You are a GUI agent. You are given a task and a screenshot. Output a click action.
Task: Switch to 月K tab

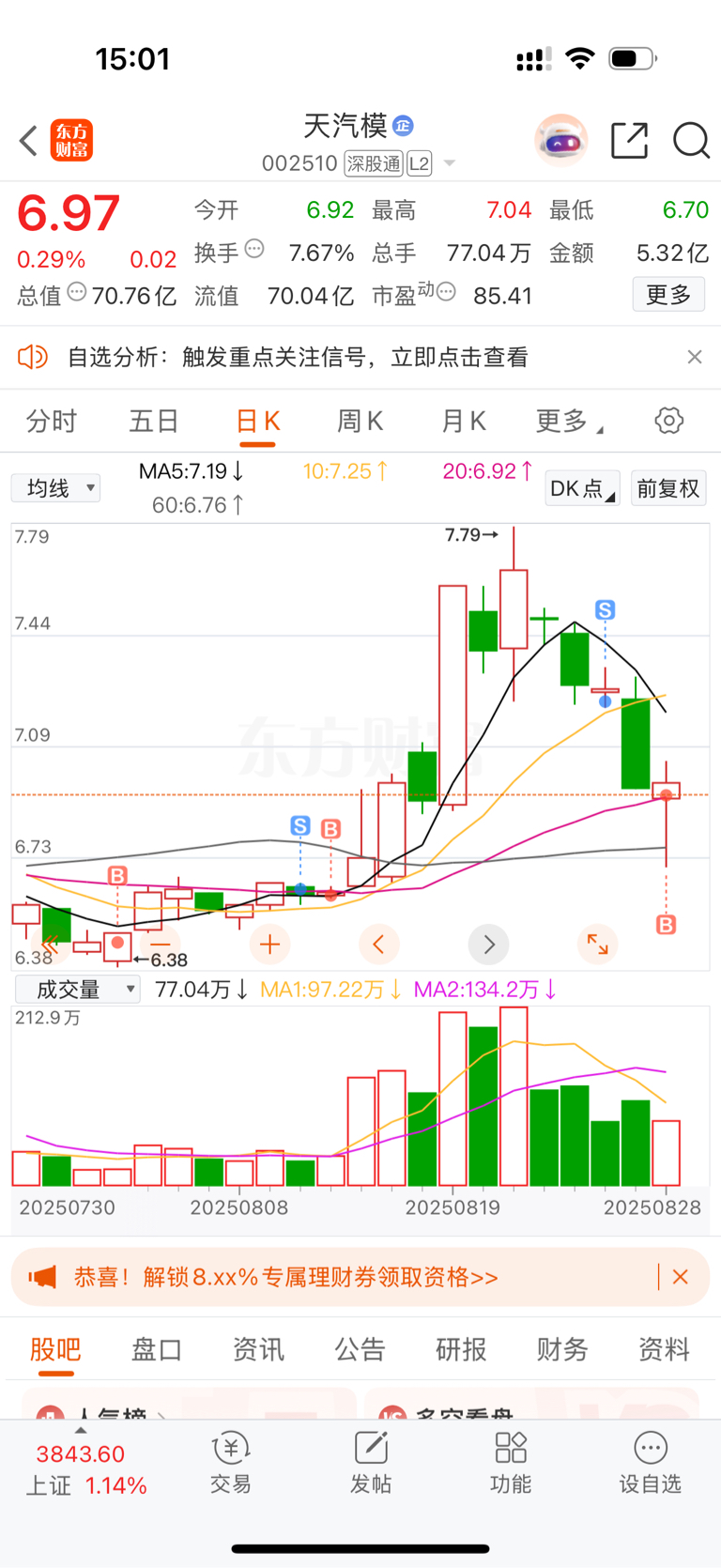(463, 421)
